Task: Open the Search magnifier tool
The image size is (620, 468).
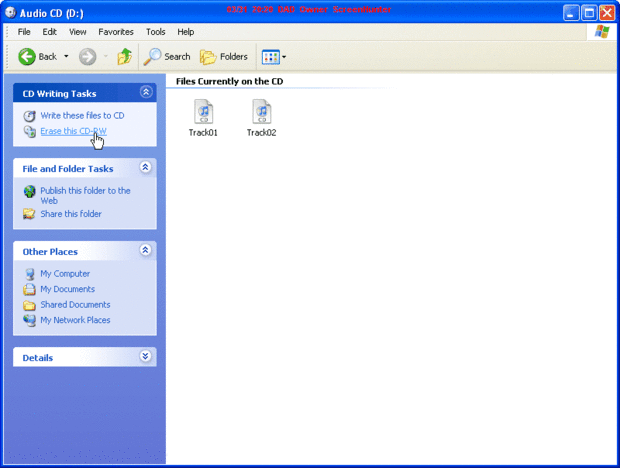Action: [x=152, y=57]
